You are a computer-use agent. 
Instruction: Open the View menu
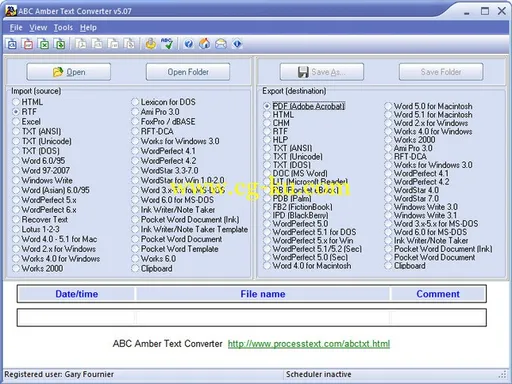coord(38,28)
